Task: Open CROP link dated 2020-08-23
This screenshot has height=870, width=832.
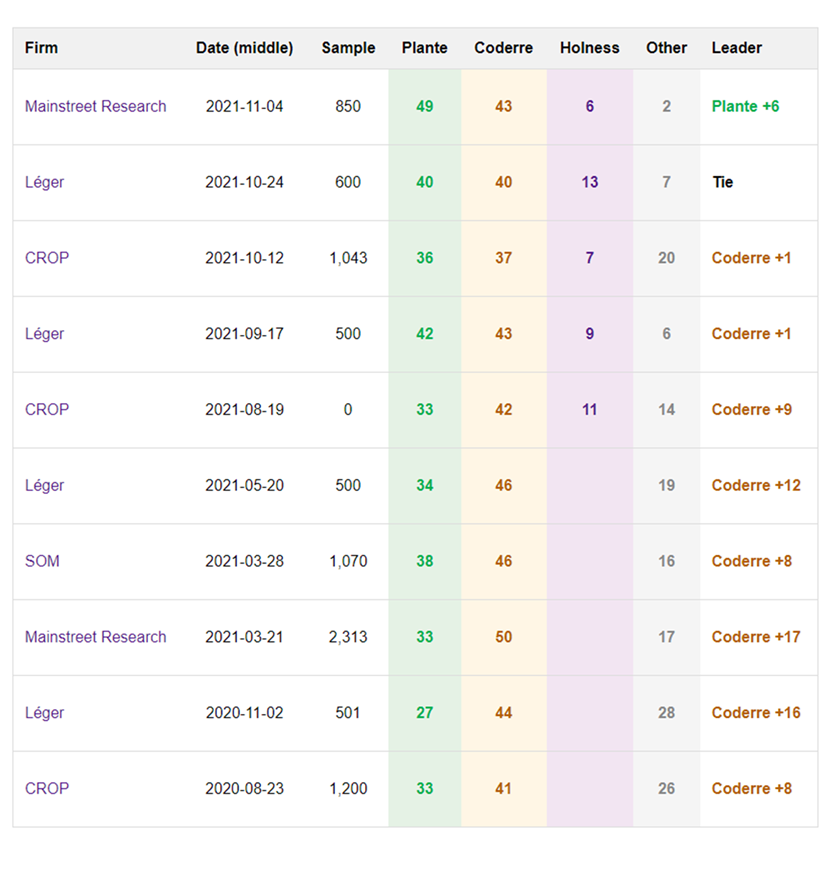Action: (x=47, y=789)
